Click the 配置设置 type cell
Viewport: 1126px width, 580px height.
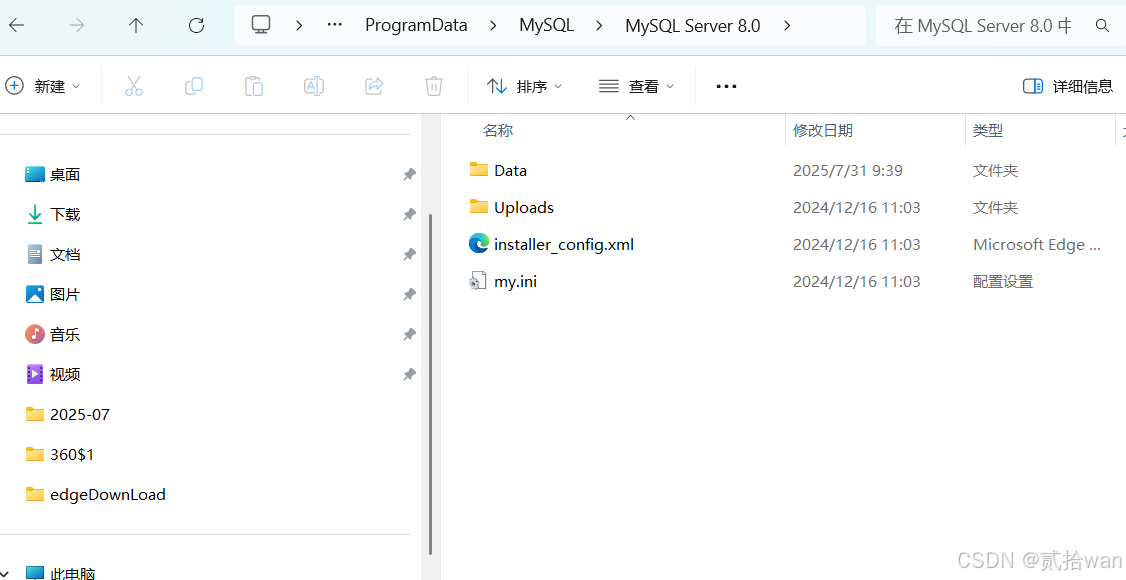[x=1002, y=281]
